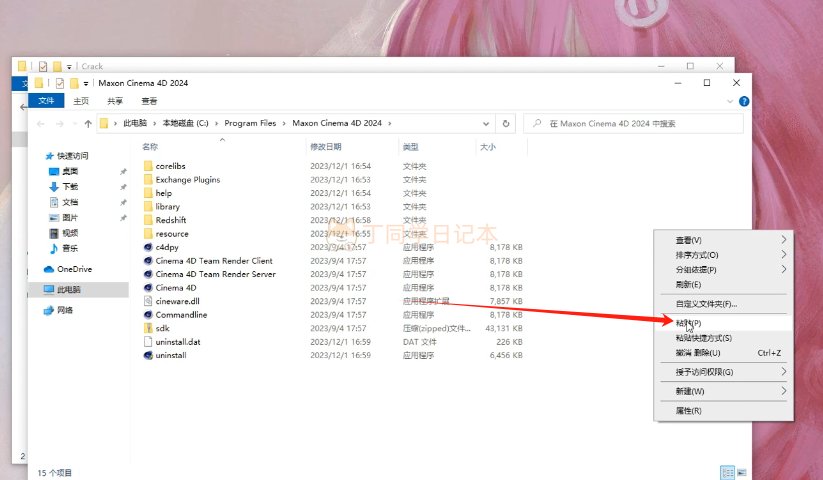Select the Redshift folder icon

coord(148,220)
